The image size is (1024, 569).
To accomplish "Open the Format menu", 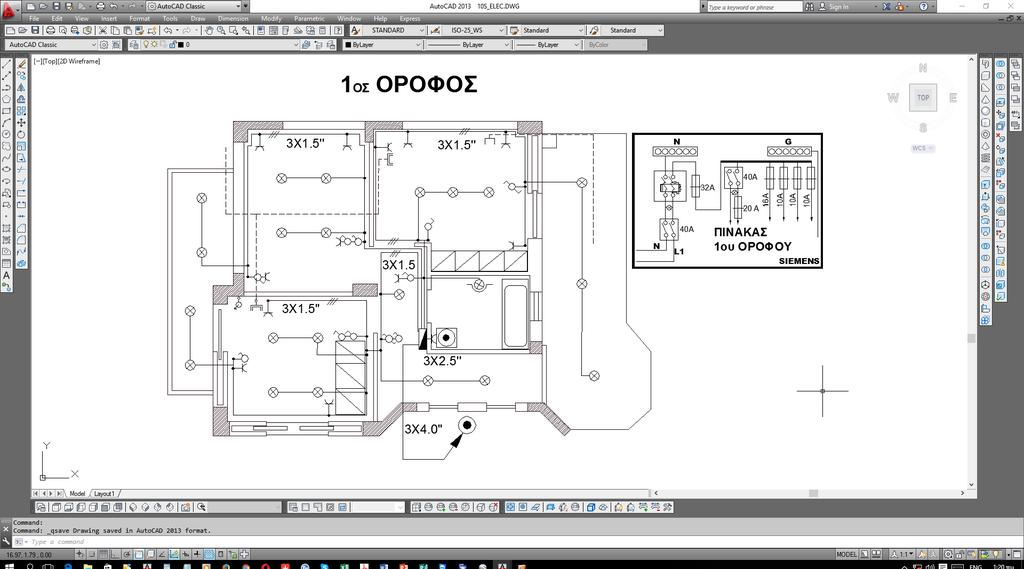I will click(x=140, y=18).
